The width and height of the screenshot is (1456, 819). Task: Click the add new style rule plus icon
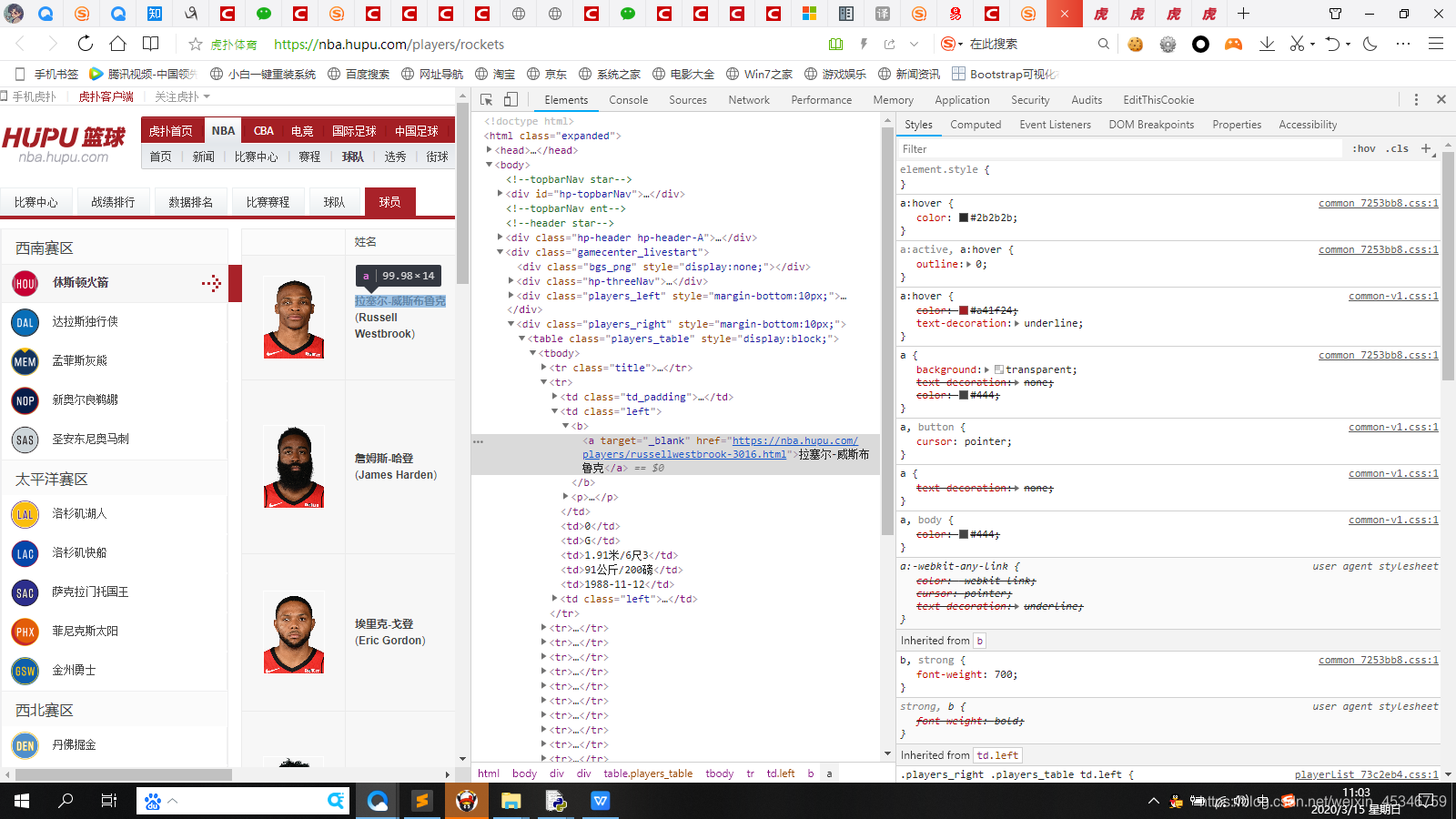point(1426,148)
